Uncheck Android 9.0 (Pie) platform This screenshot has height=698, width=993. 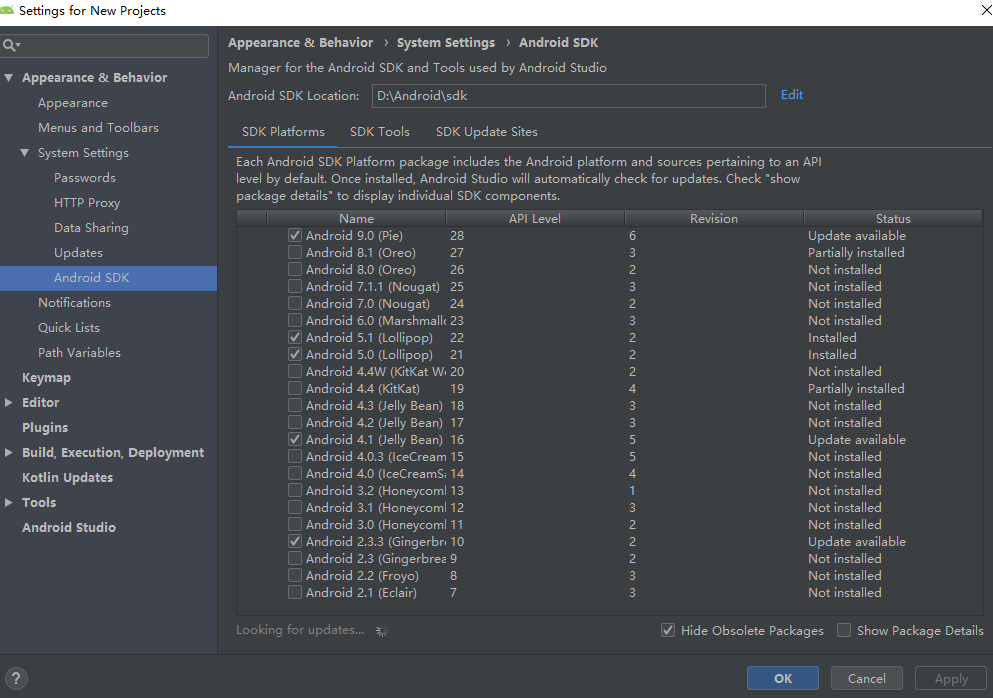pos(295,236)
